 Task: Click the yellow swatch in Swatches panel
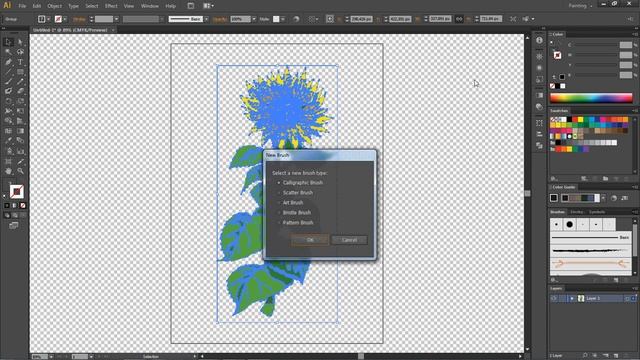click(580, 120)
